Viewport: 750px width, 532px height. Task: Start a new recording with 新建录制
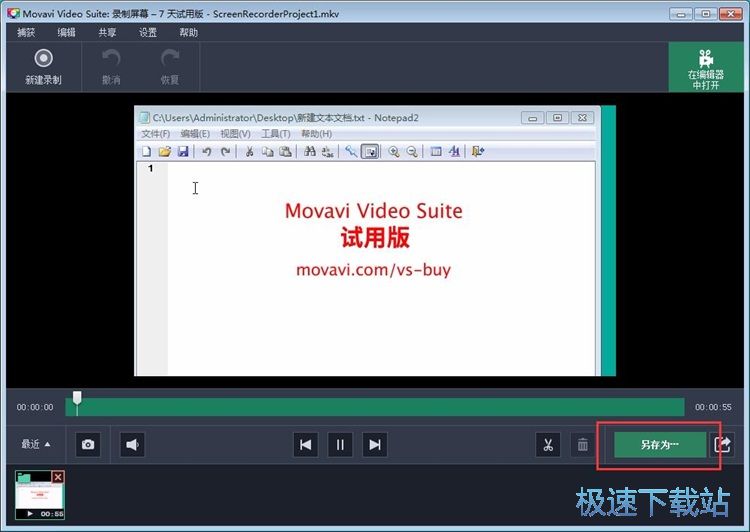43,66
